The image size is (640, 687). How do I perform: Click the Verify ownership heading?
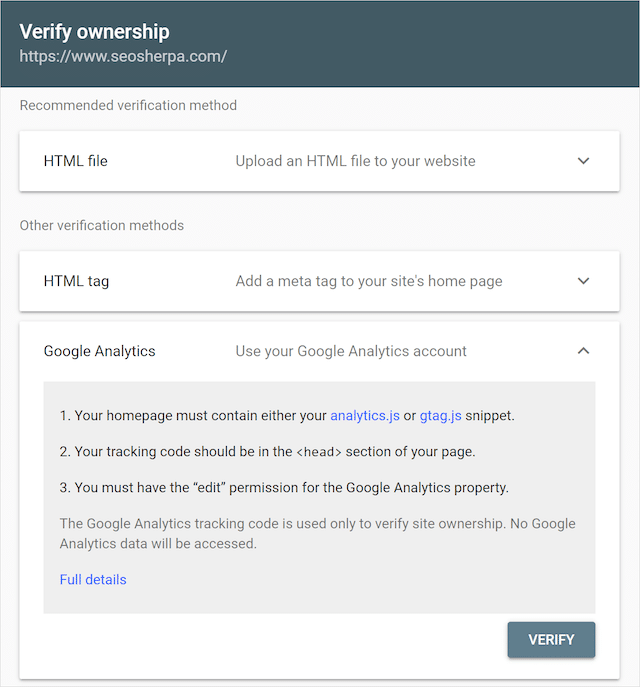[94, 32]
